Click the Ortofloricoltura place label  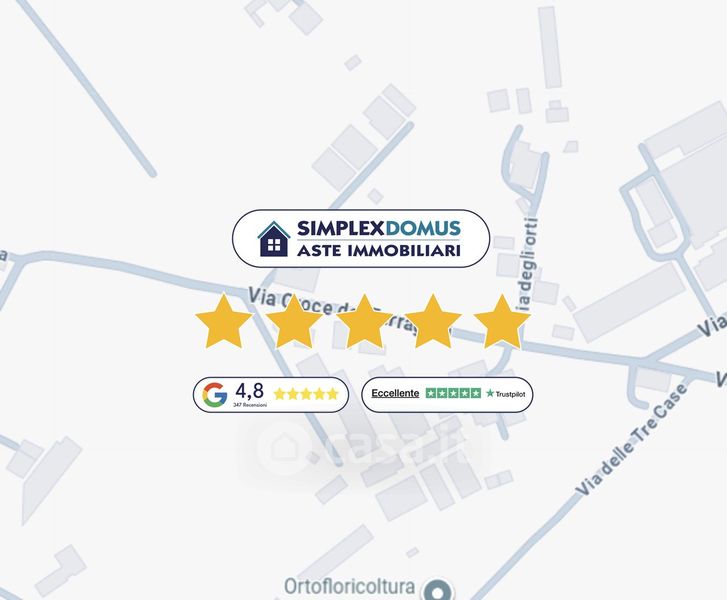pyautogui.click(x=349, y=587)
